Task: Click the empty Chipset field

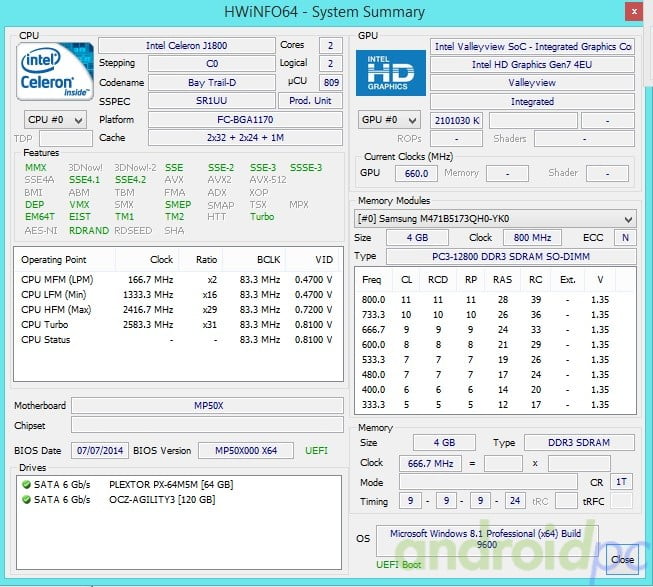Action: click(207, 425)
